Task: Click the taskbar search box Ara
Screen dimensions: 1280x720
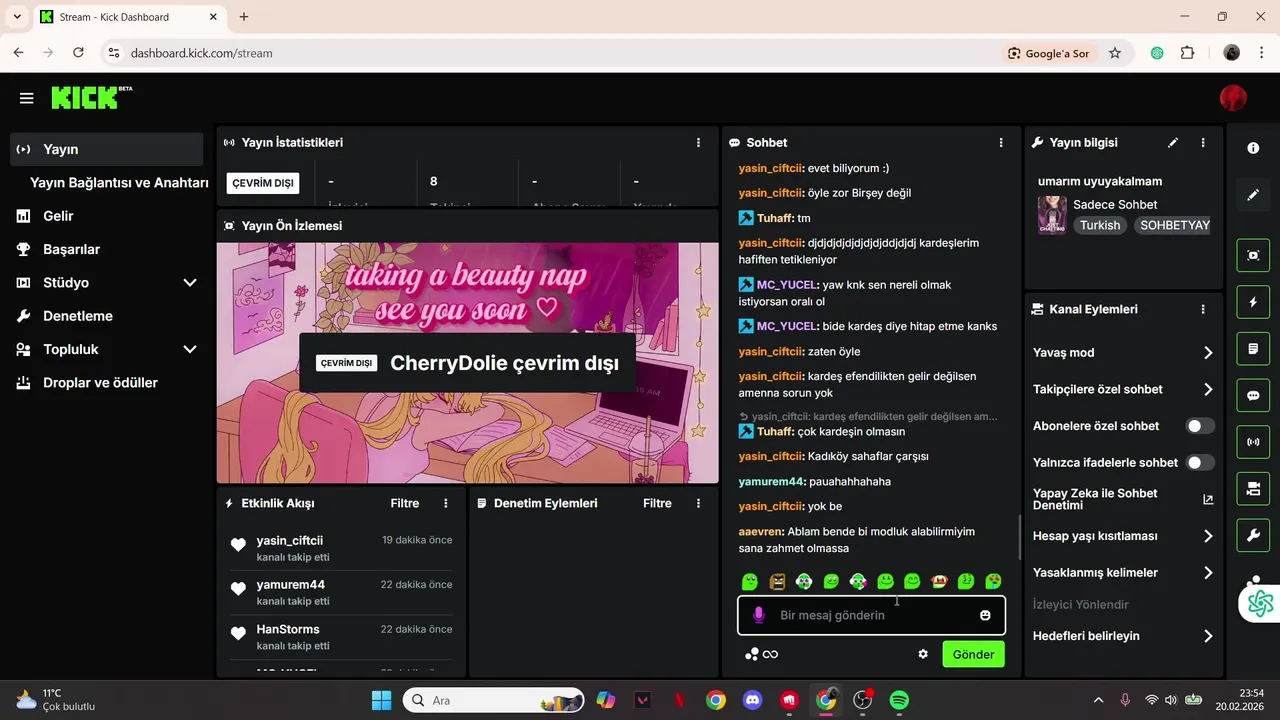Action: 494,700
